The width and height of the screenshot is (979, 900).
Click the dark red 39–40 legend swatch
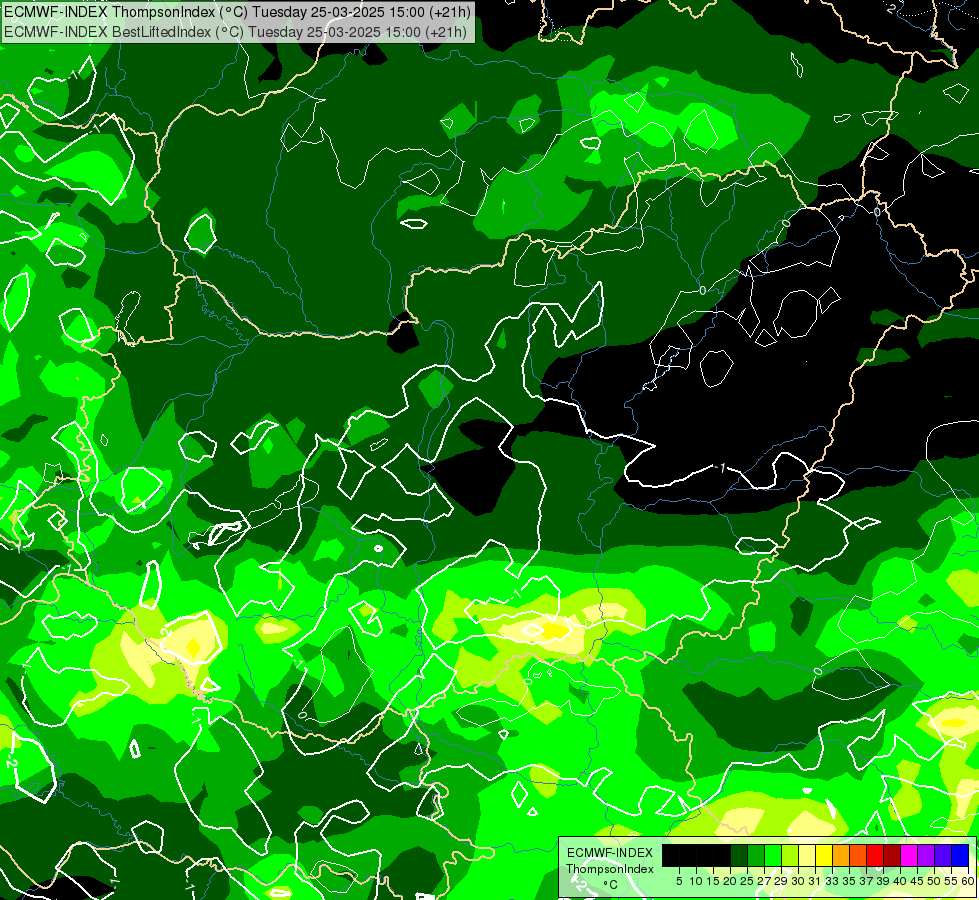click(x=892, y=856)
